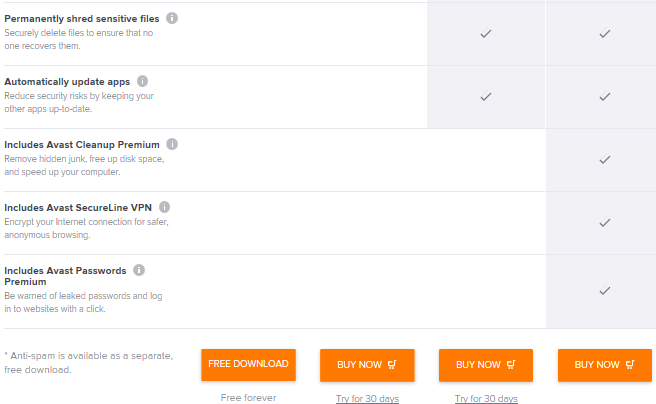Click the checkmark for Avast SecureLine VPN
The image size is (656, 404).
605,222
